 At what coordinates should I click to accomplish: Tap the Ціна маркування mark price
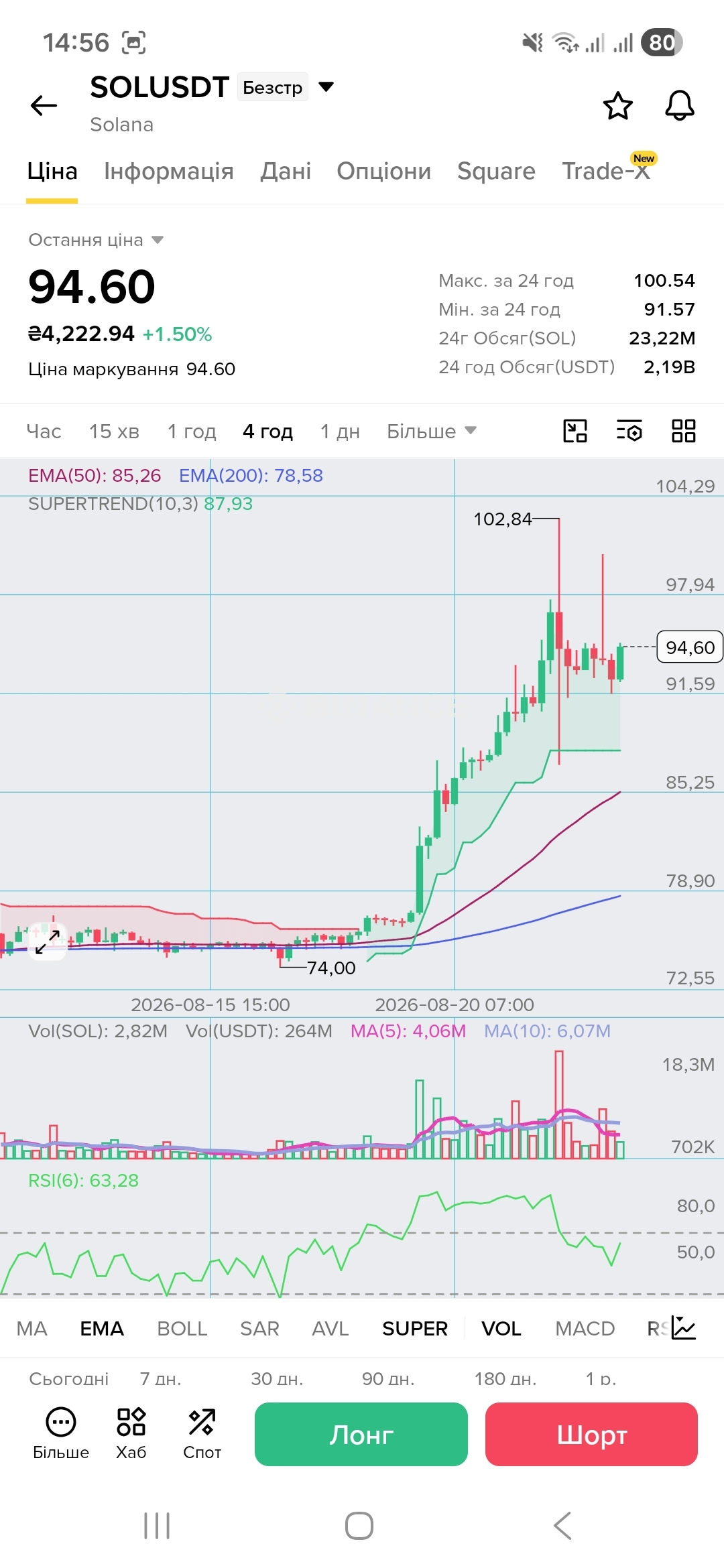131,369
